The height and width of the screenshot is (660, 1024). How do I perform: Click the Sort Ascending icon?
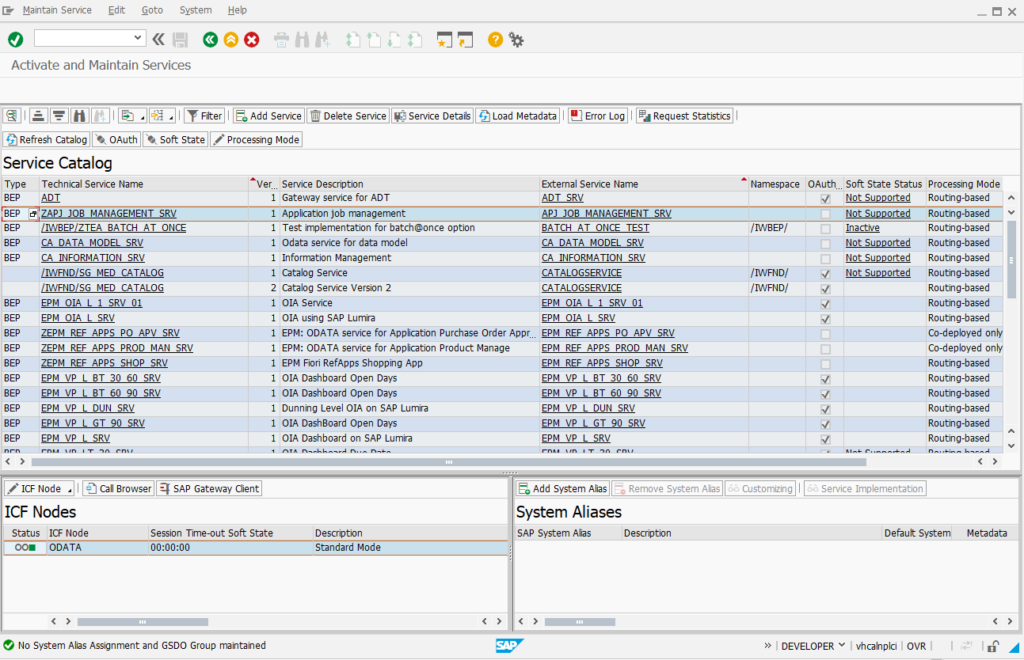point(39,116)
